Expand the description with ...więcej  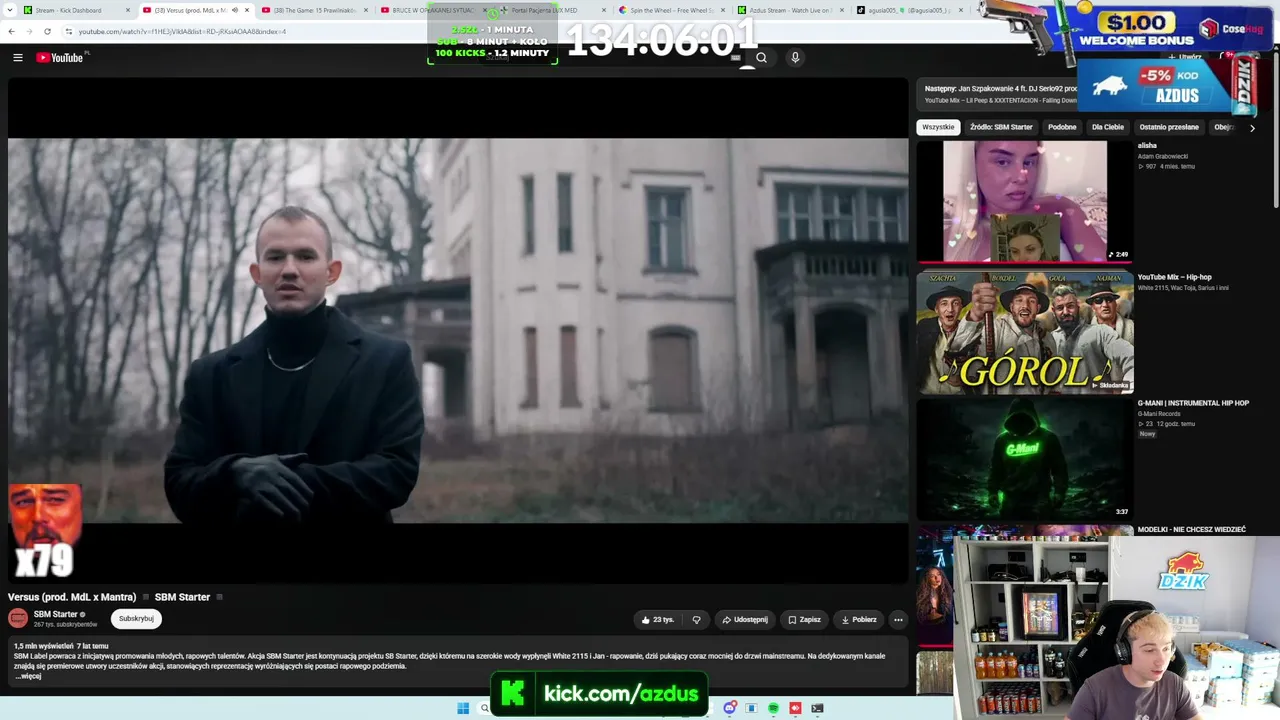pos(28,677)
